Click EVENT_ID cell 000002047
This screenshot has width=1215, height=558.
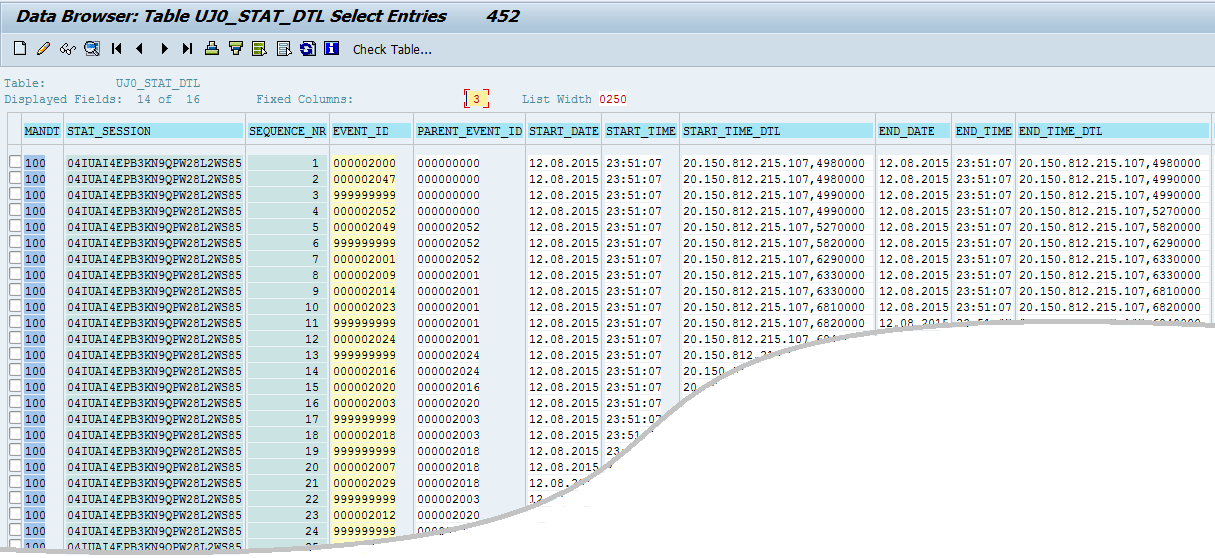(x=365, y=179)
